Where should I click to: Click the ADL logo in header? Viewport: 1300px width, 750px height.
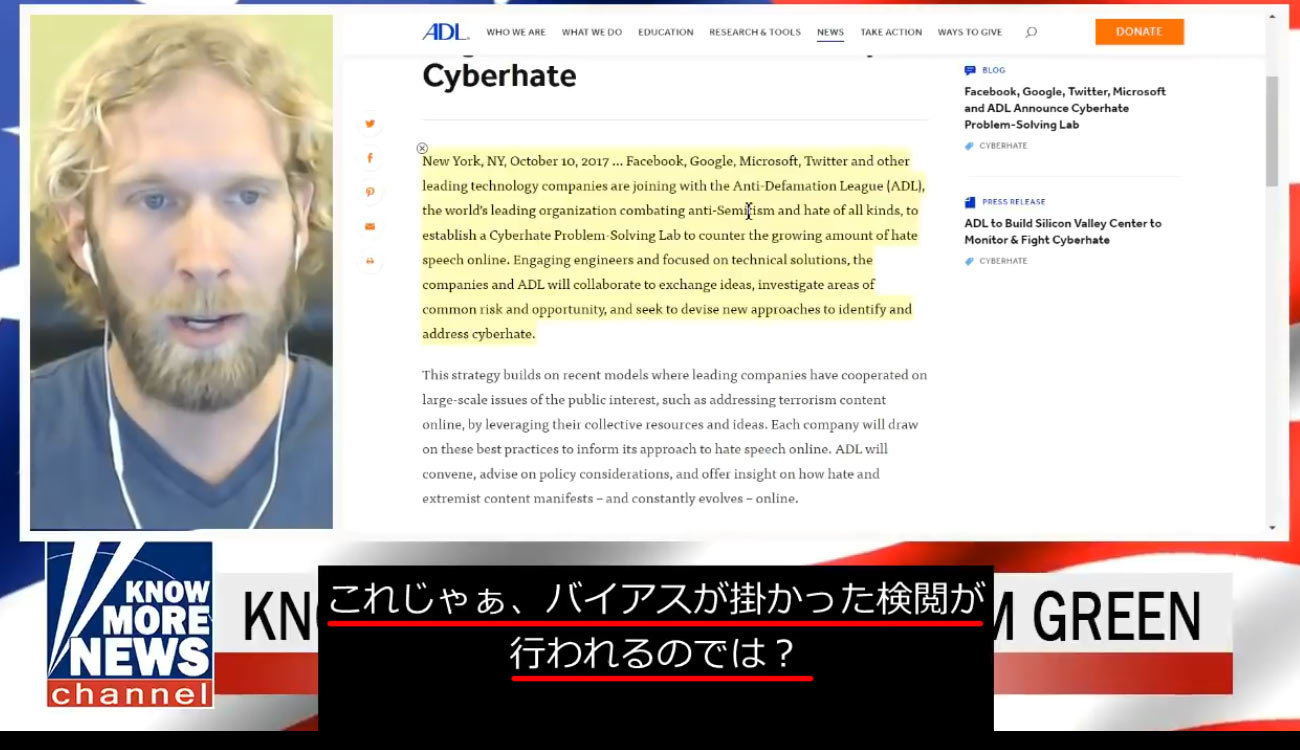[445, 32]
